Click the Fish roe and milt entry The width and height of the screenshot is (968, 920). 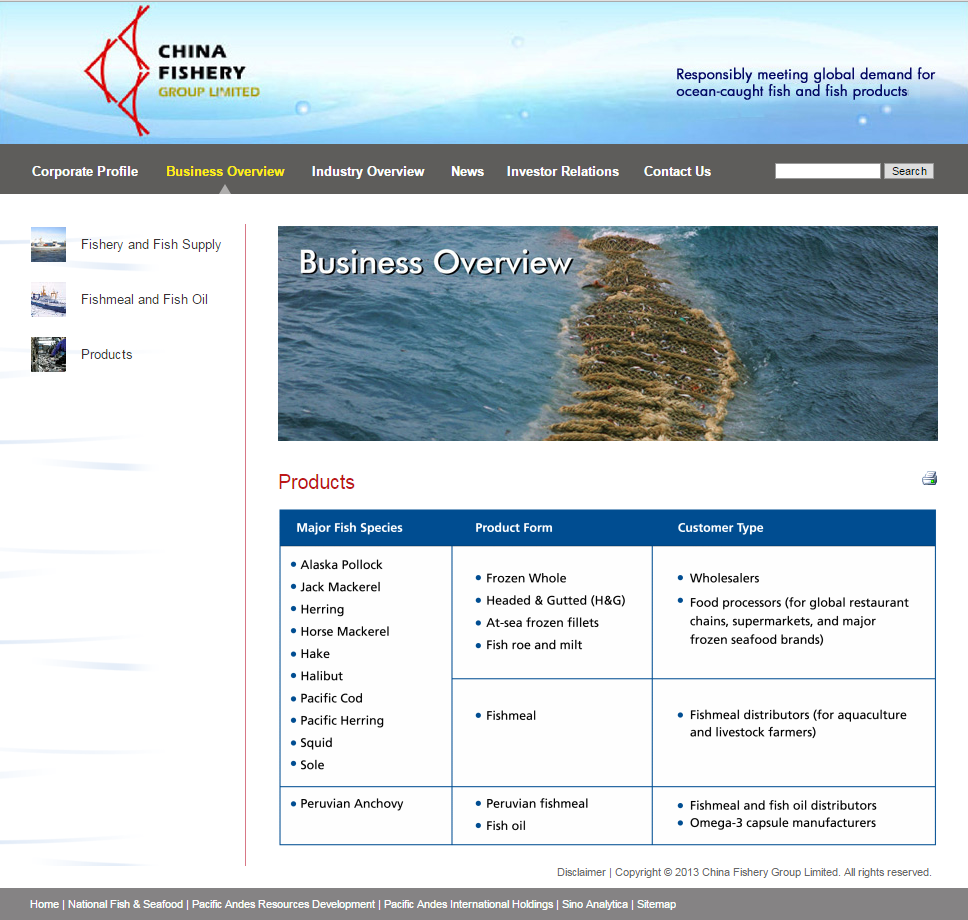(534, 645)
